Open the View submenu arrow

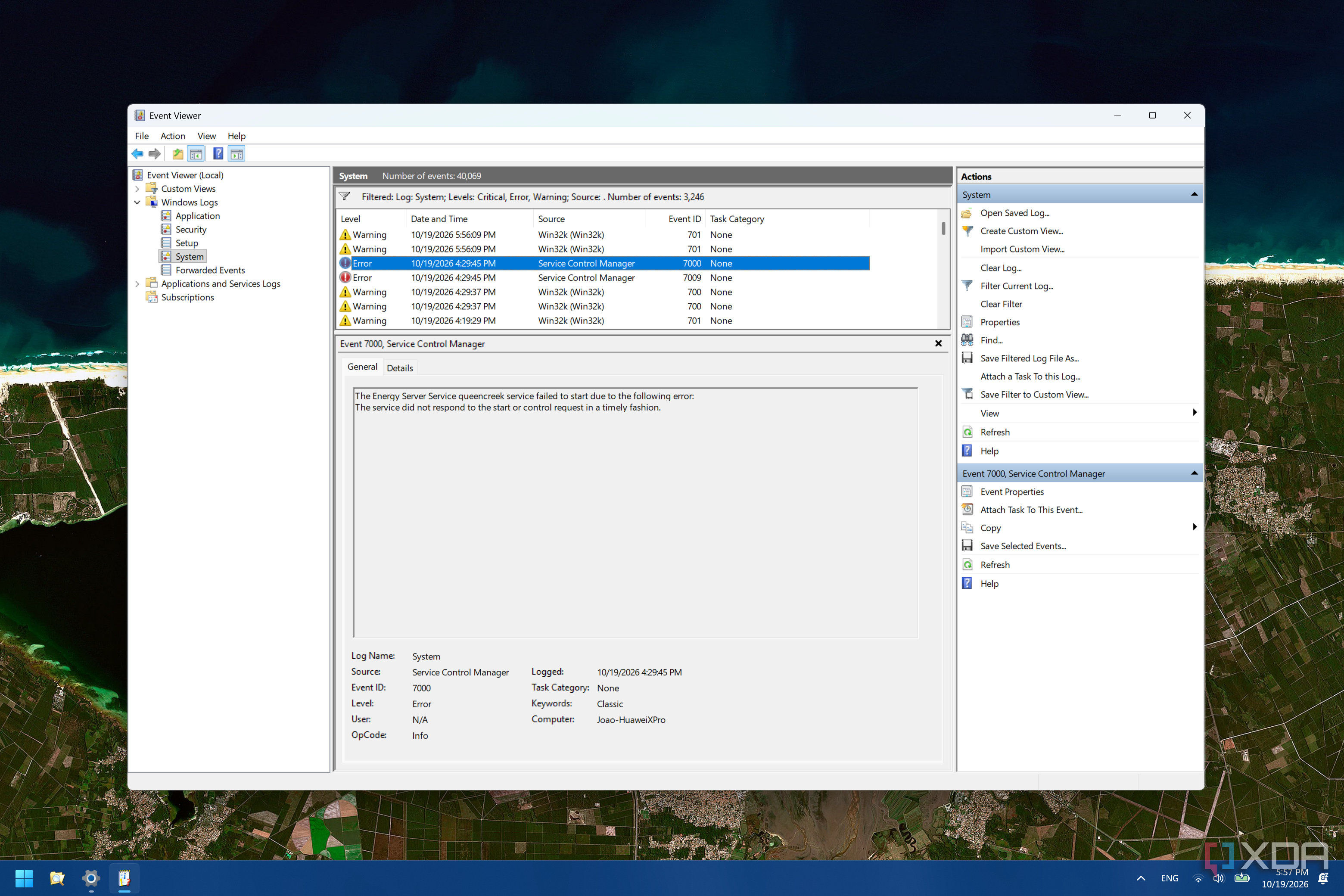1194,413
